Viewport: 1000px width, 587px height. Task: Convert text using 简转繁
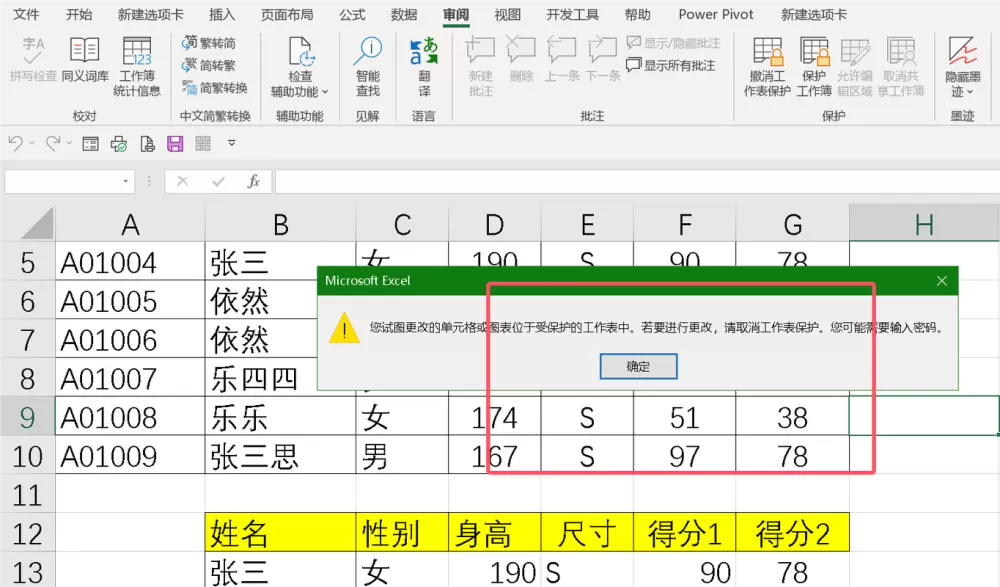[209, 65]
